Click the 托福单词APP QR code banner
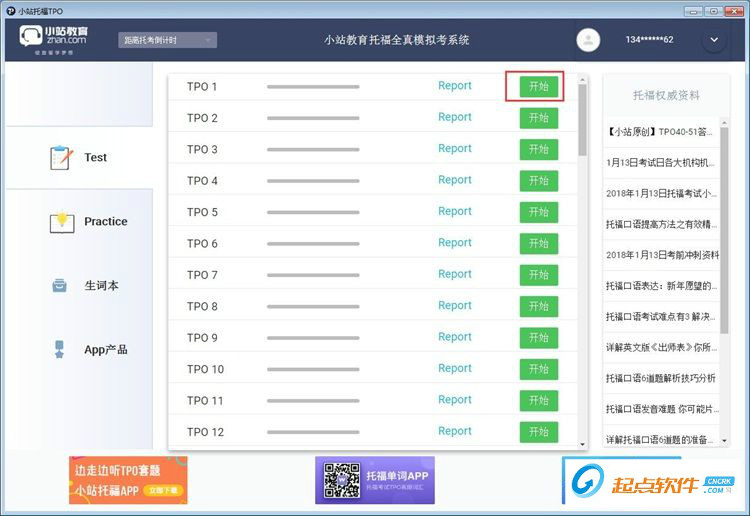750x516 pixels. pos(375,480)
